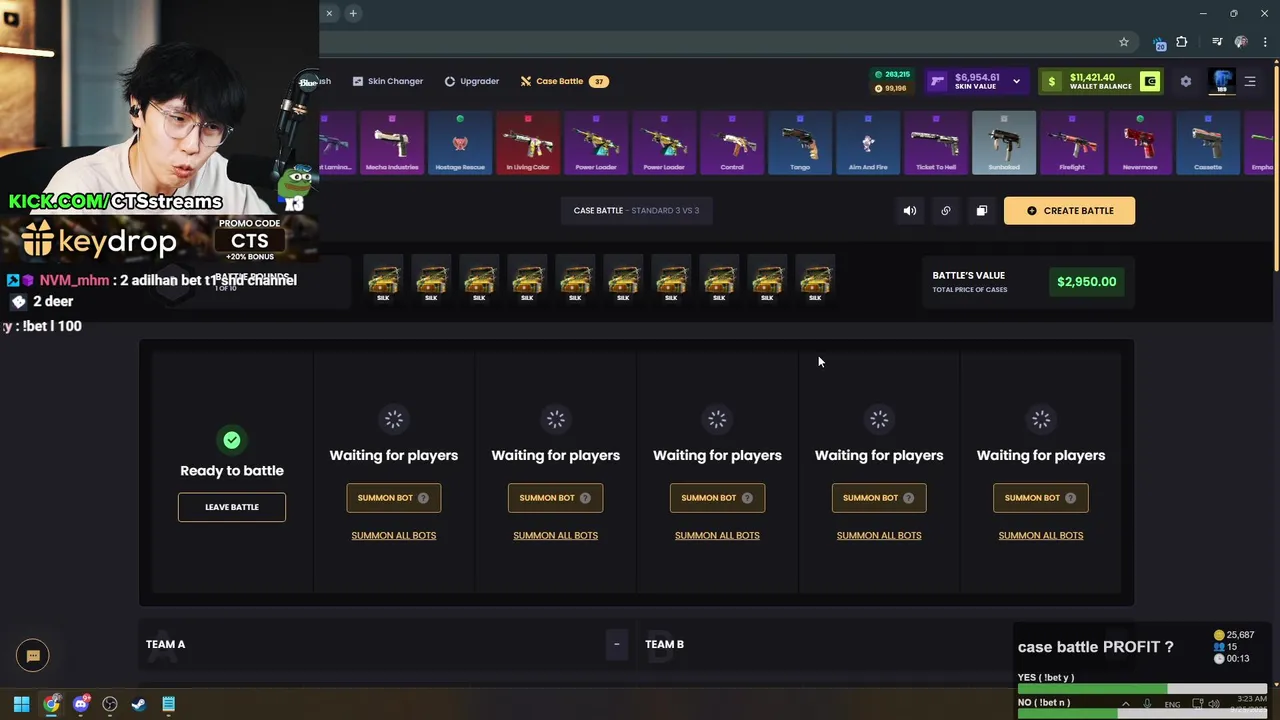This screenshot has width=1280, height=720.
Task: Click the $11,421.40 wallet balance amount
Action: tap(1092, 77)
